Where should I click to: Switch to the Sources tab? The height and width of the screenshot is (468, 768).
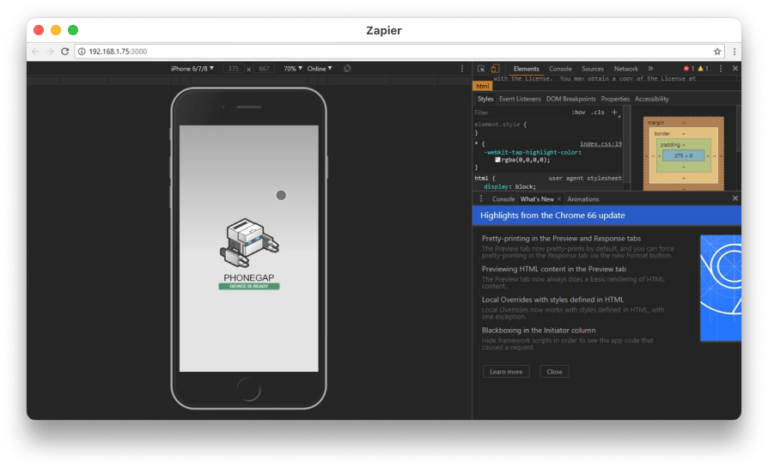593,69
